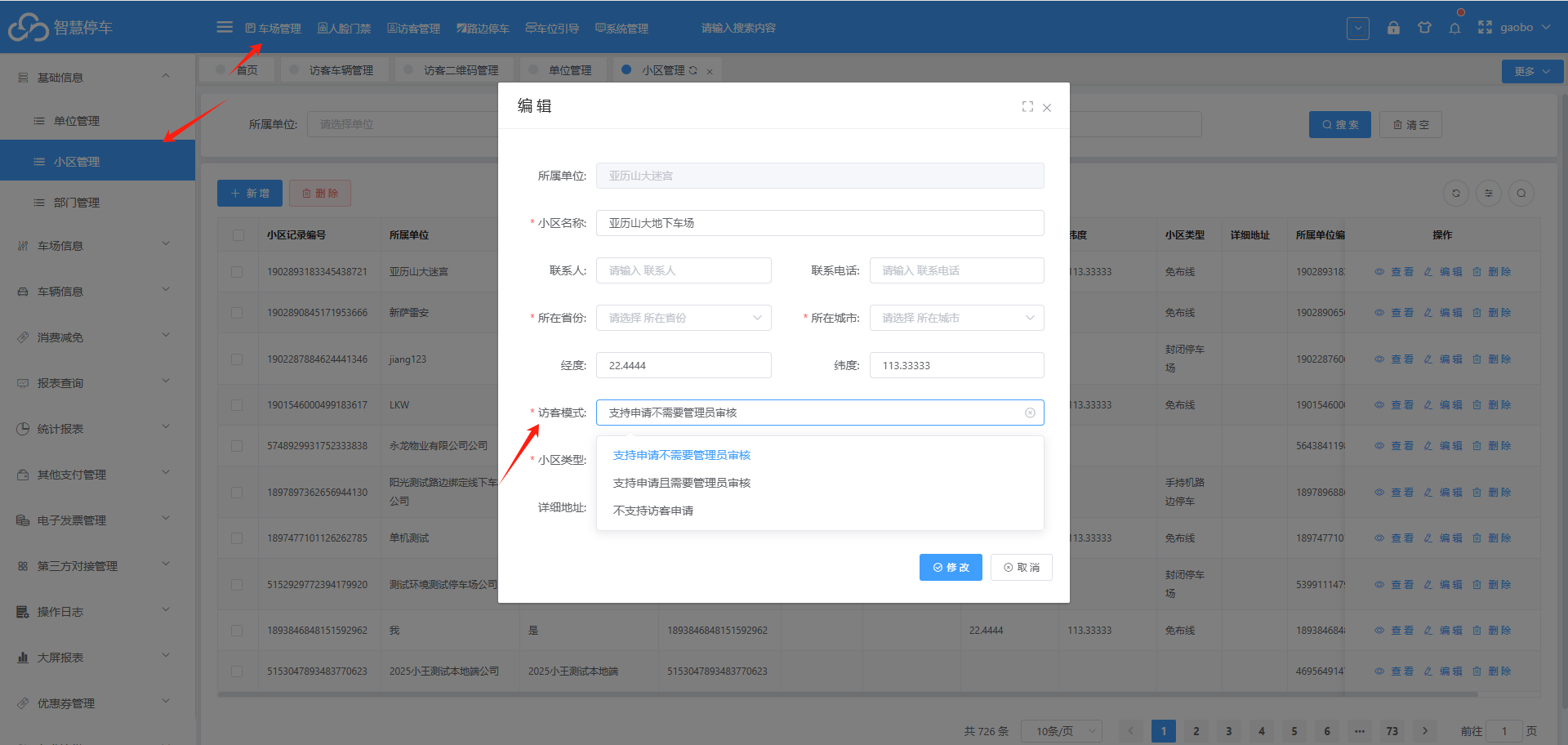Open the 访客管理 top menu

click(413, 29)
